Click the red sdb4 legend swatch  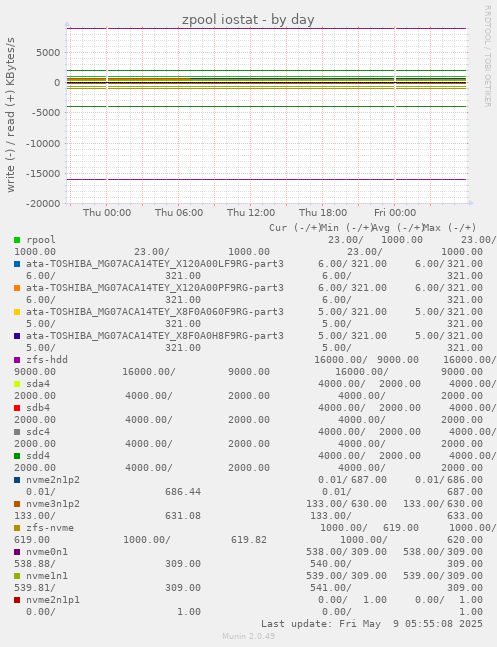click(x=17, y=408)
